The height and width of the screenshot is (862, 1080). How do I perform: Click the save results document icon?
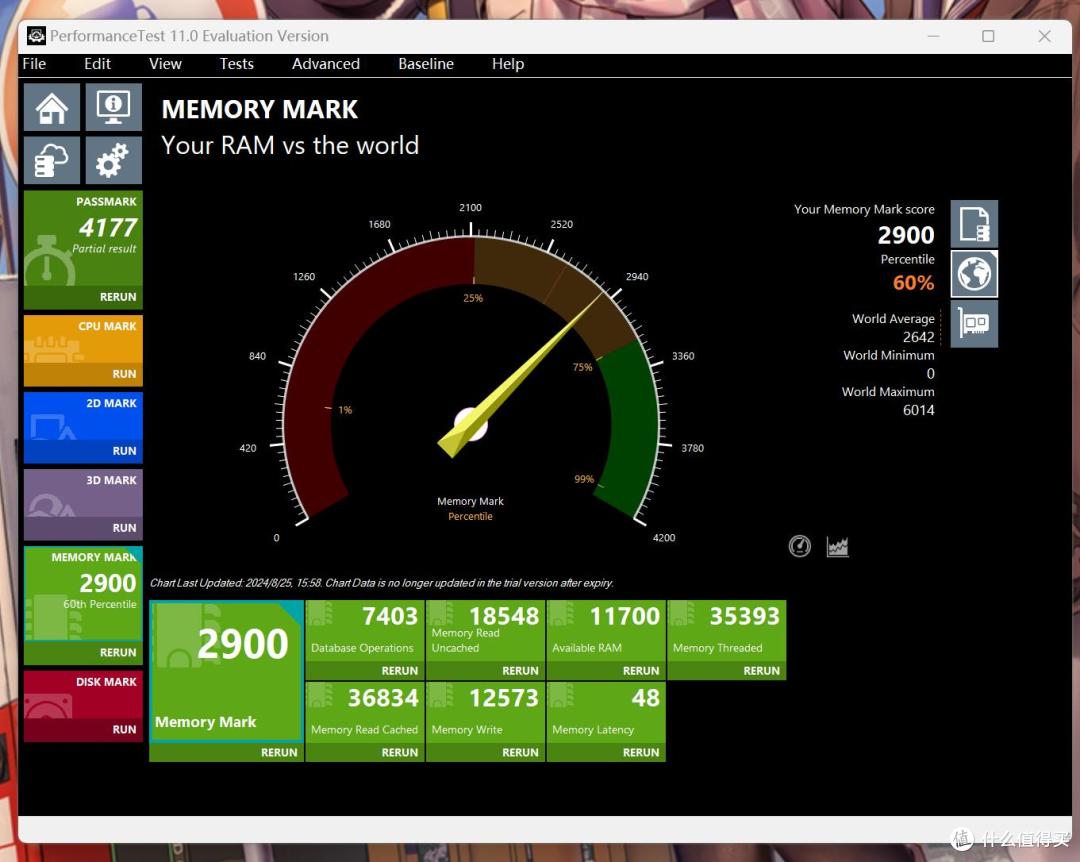pos(974,224)
